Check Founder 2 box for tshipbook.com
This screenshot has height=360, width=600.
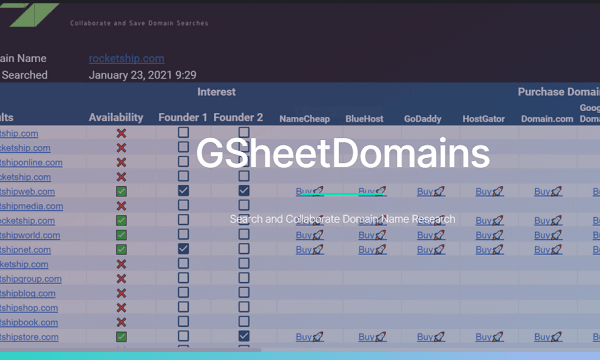pos(244,321)
